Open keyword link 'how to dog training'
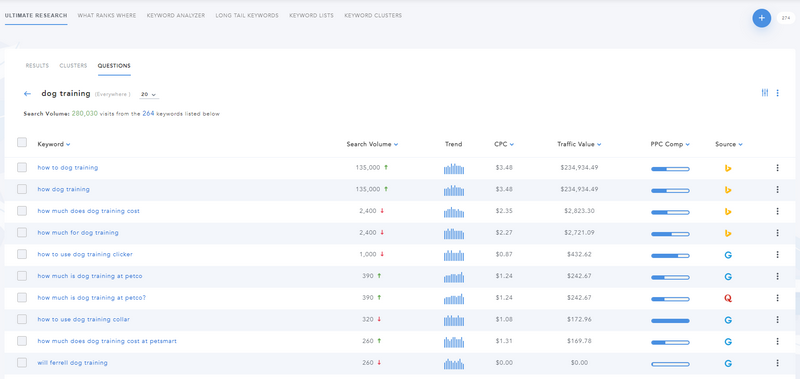800x379 pixels. click(x=67, y=168)
